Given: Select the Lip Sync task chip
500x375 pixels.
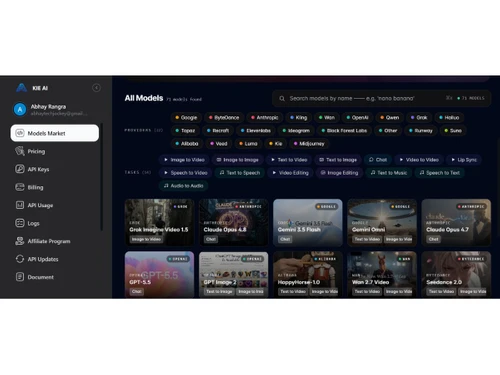Looking at the screenshot, I should (x=464, y=160).
